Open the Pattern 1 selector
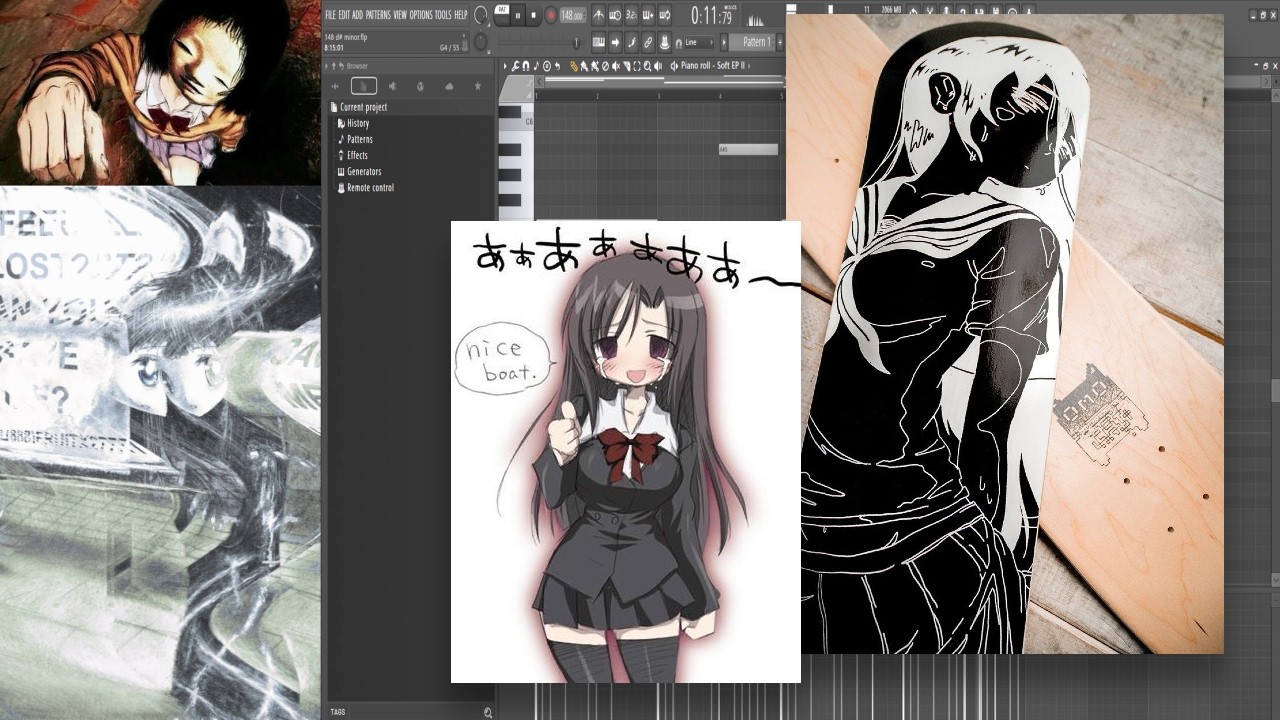This screenshot has width=1280, height=720. point(751,42)
